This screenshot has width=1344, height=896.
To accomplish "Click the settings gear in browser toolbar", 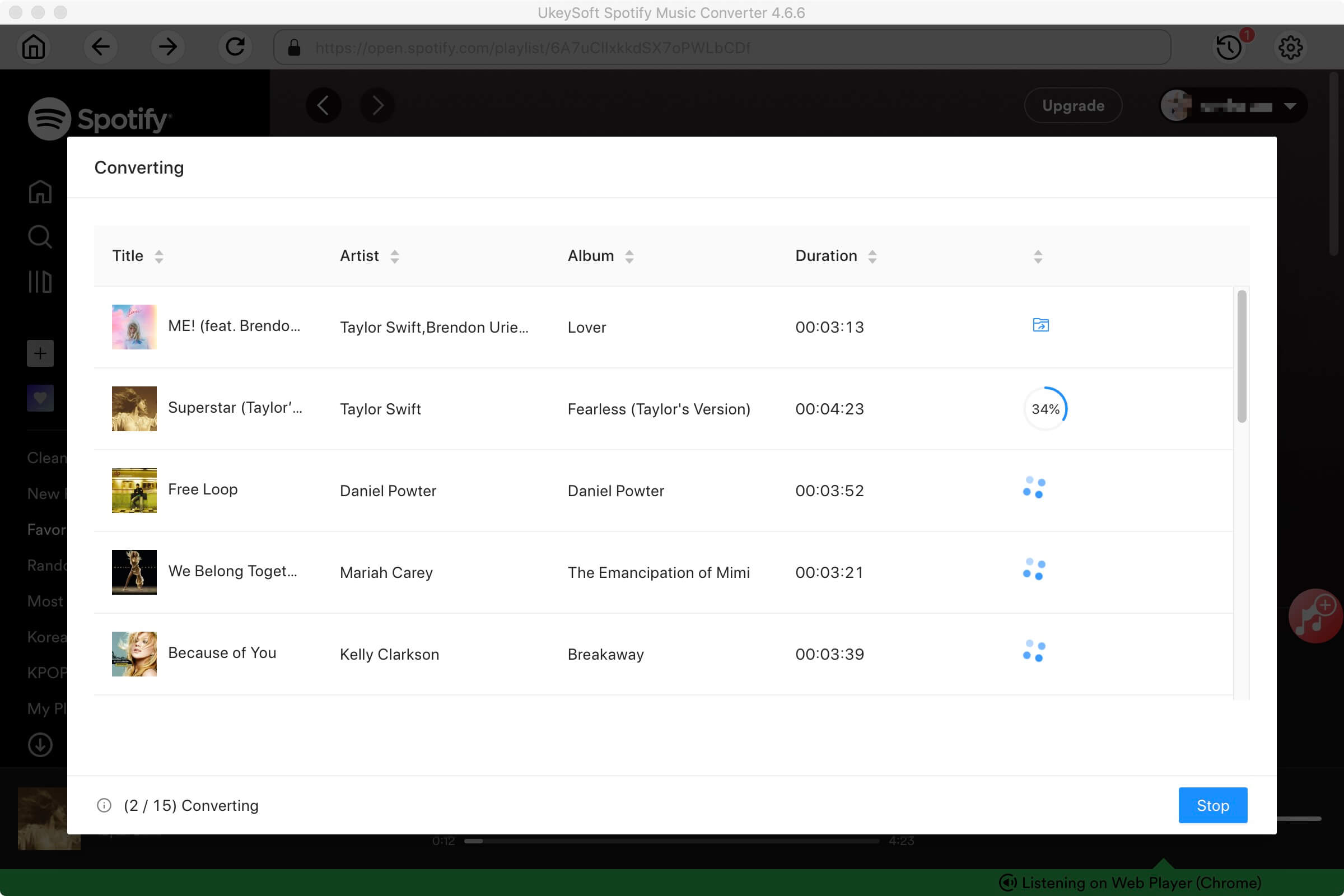I will [1290, 46].
